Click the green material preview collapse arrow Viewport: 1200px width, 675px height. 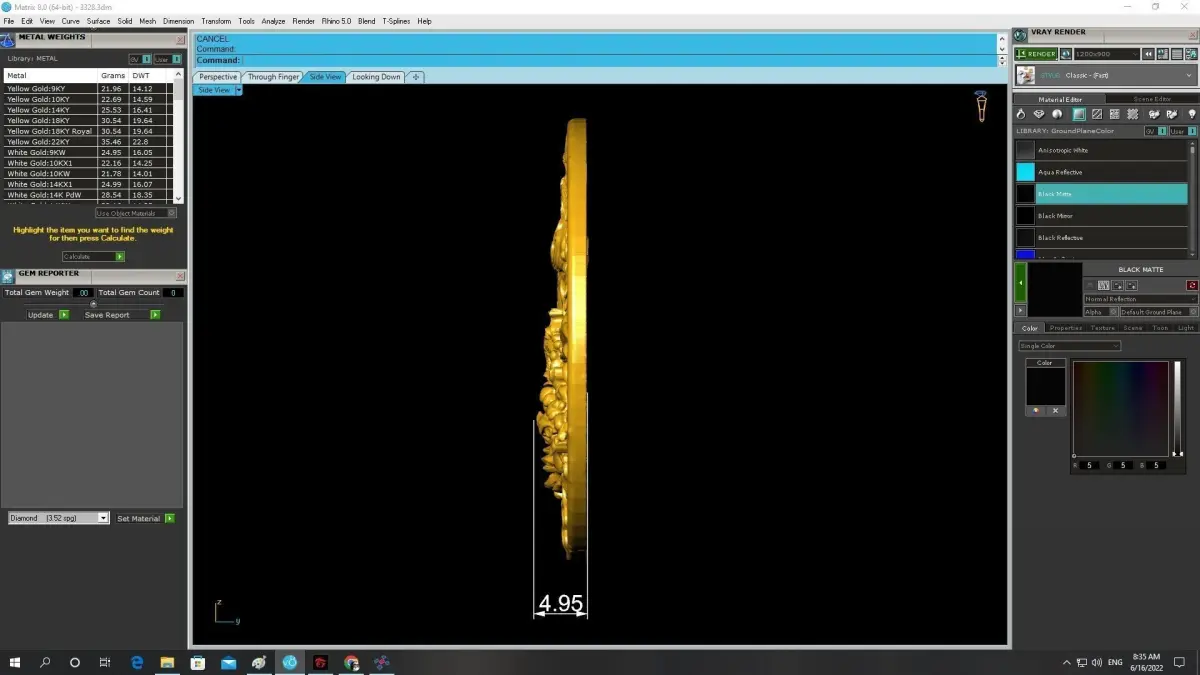point(1020,282)
